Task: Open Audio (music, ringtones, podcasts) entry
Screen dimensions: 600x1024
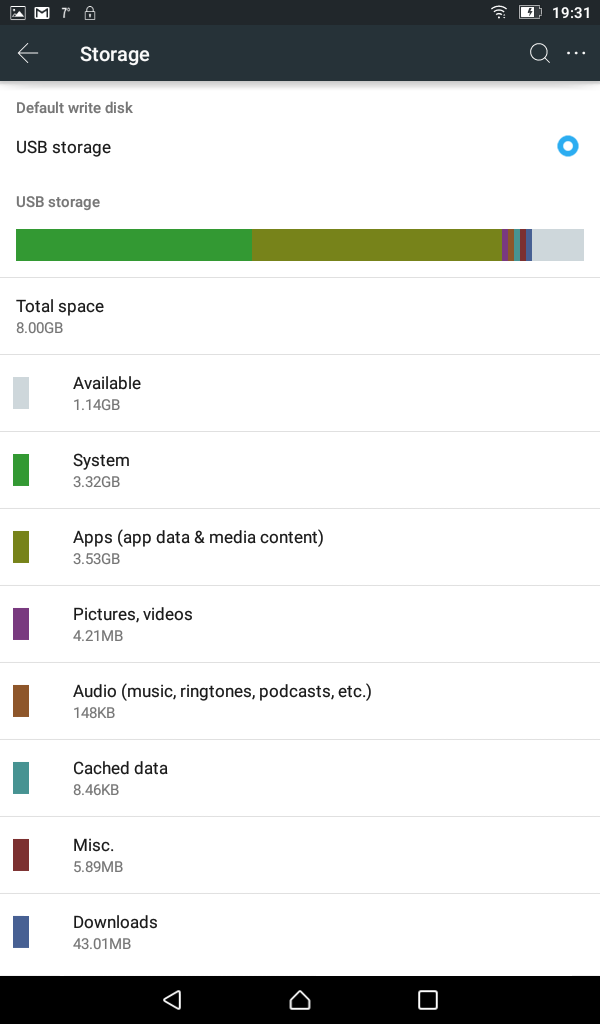Action: pos(300,701)
